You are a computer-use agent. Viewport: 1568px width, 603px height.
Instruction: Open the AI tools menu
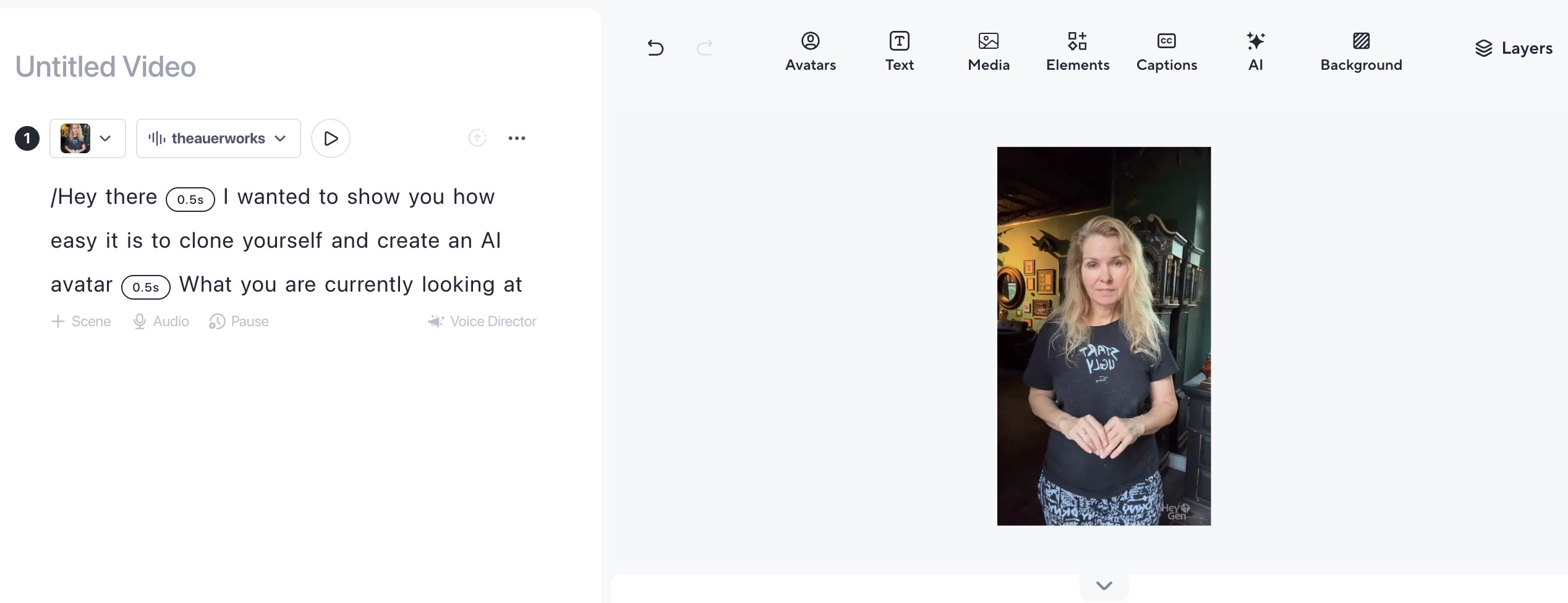pyautogui.click(x=1255, y=52)
